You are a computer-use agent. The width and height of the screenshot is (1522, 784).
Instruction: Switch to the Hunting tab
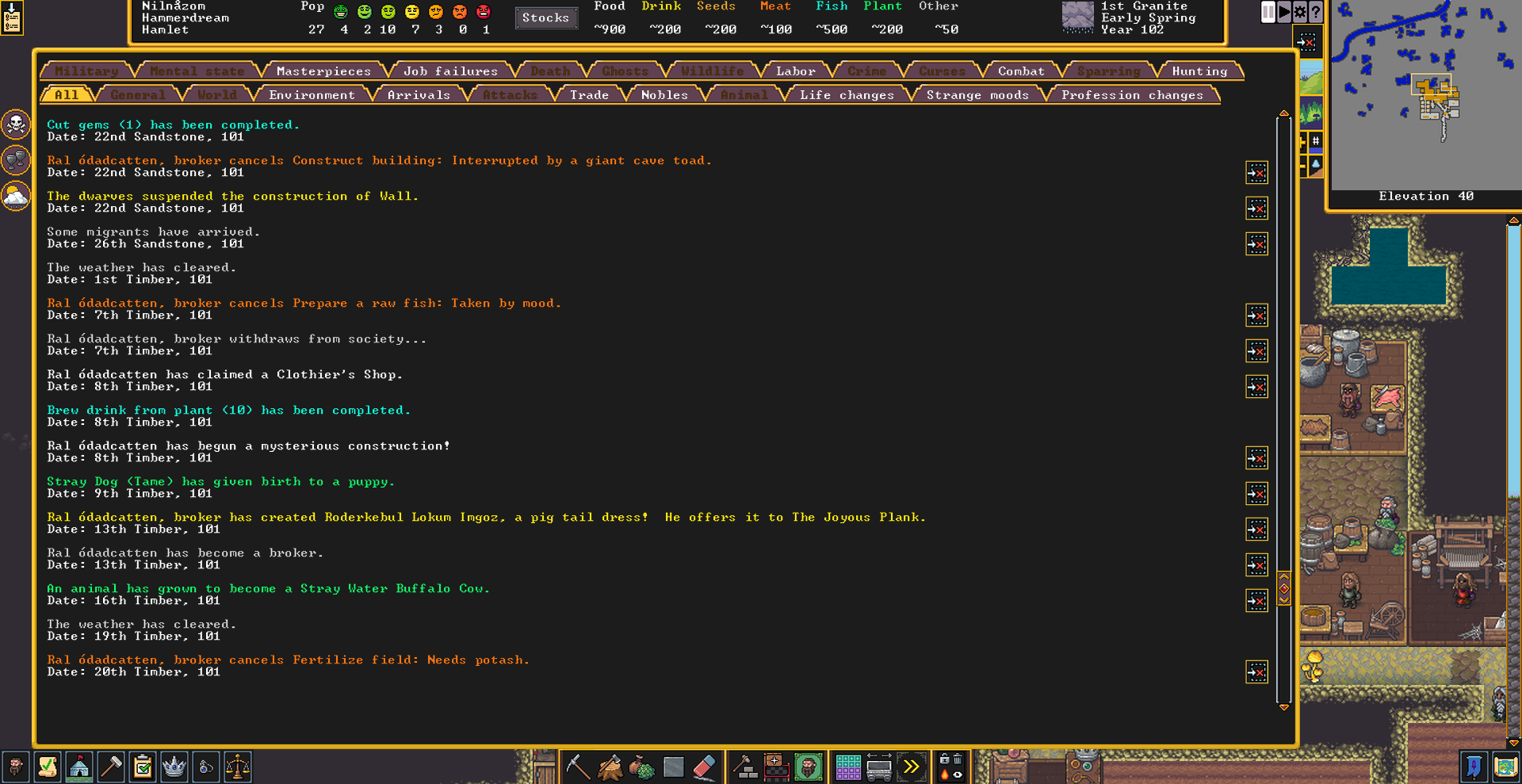(1199, 71)
